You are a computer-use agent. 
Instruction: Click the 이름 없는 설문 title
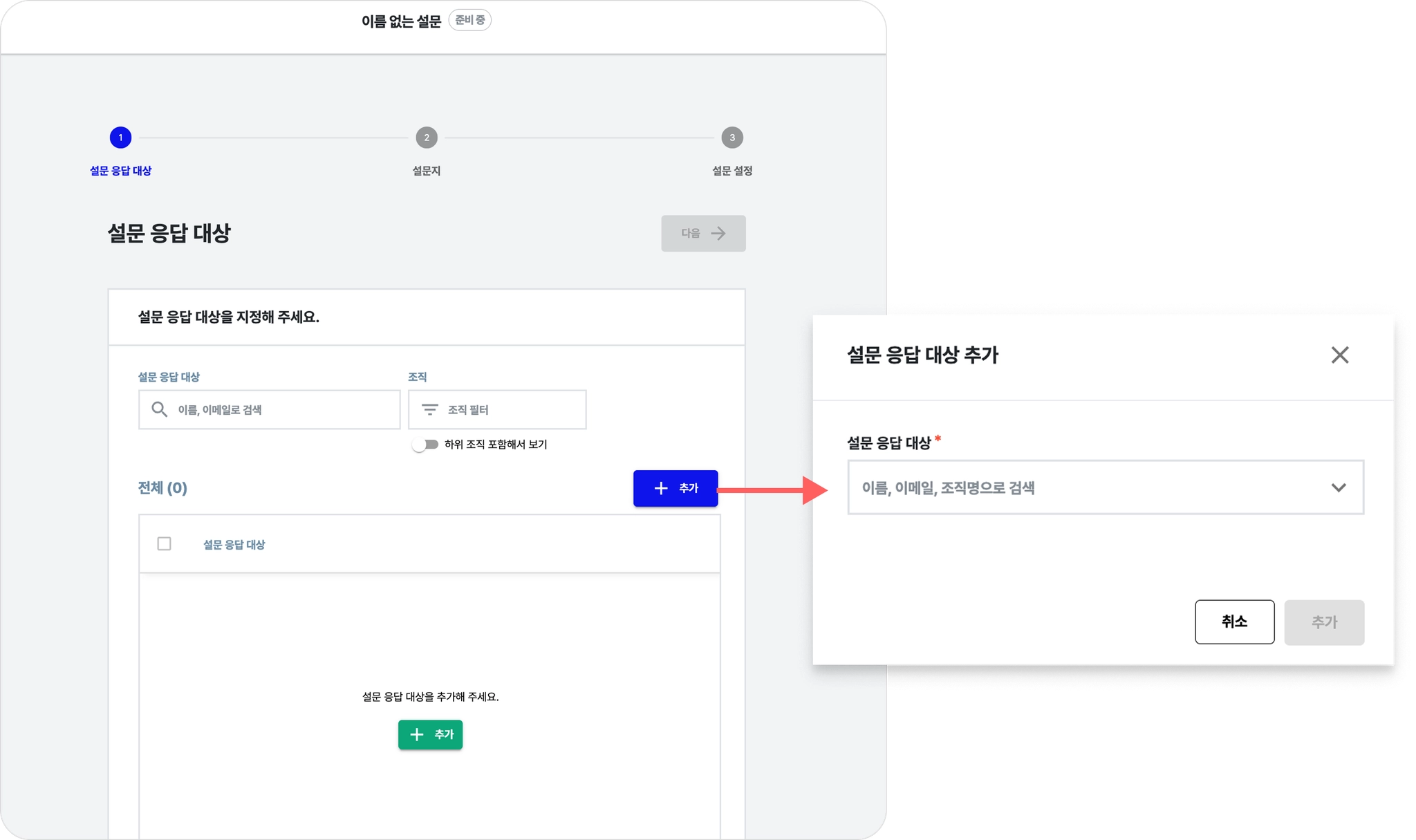tap(401, 21)
